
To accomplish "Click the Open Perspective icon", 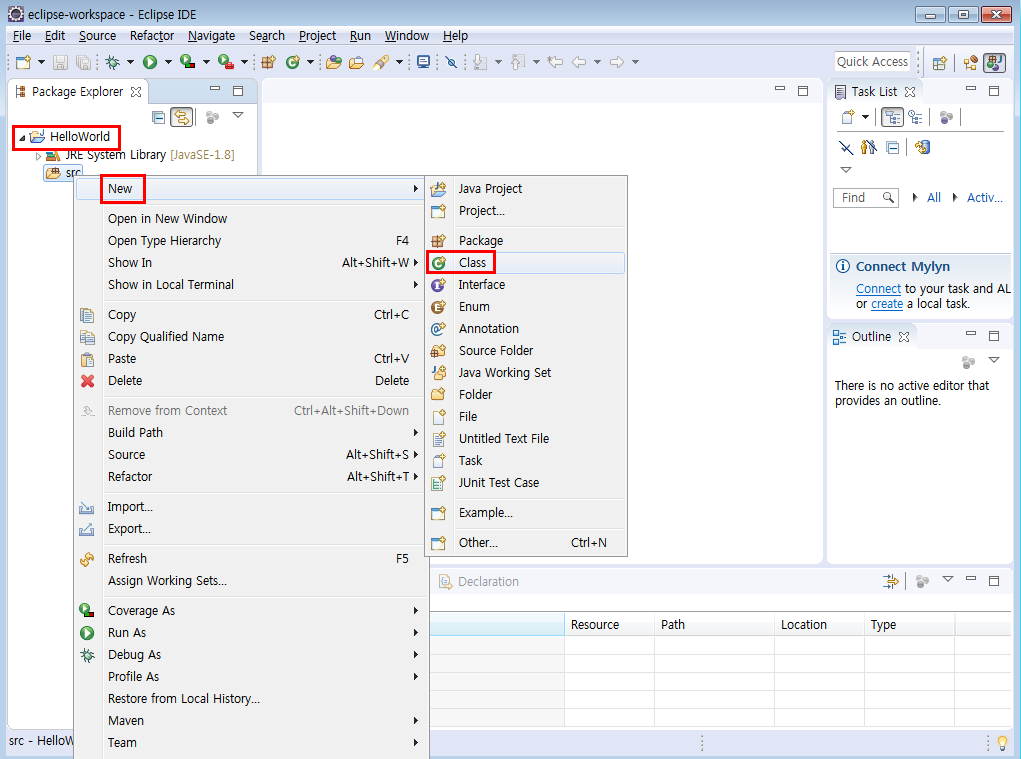I will click(x=939, y=62).
